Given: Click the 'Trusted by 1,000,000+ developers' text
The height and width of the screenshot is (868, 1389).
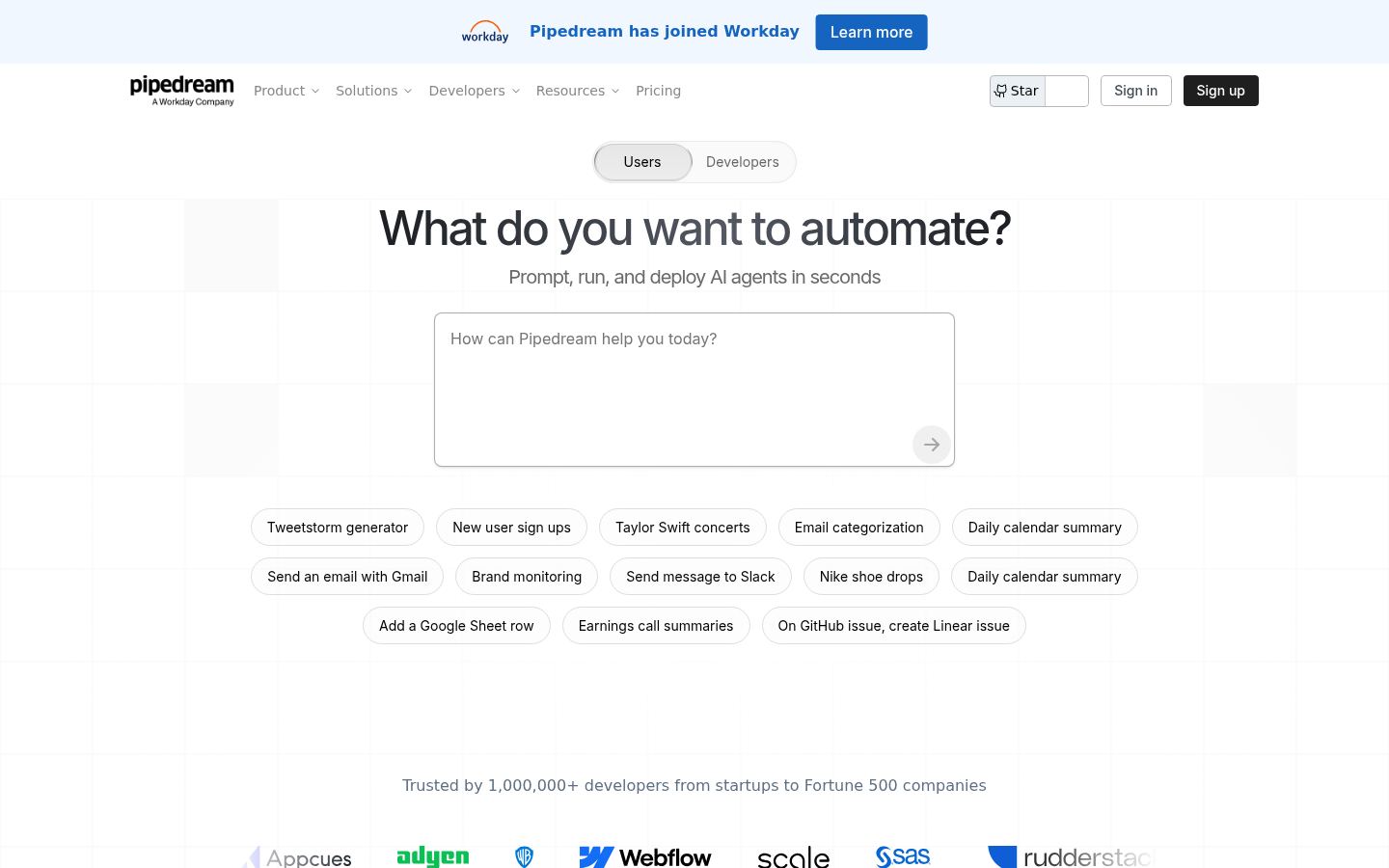Looking at the screenshot, I should (694, 785).
